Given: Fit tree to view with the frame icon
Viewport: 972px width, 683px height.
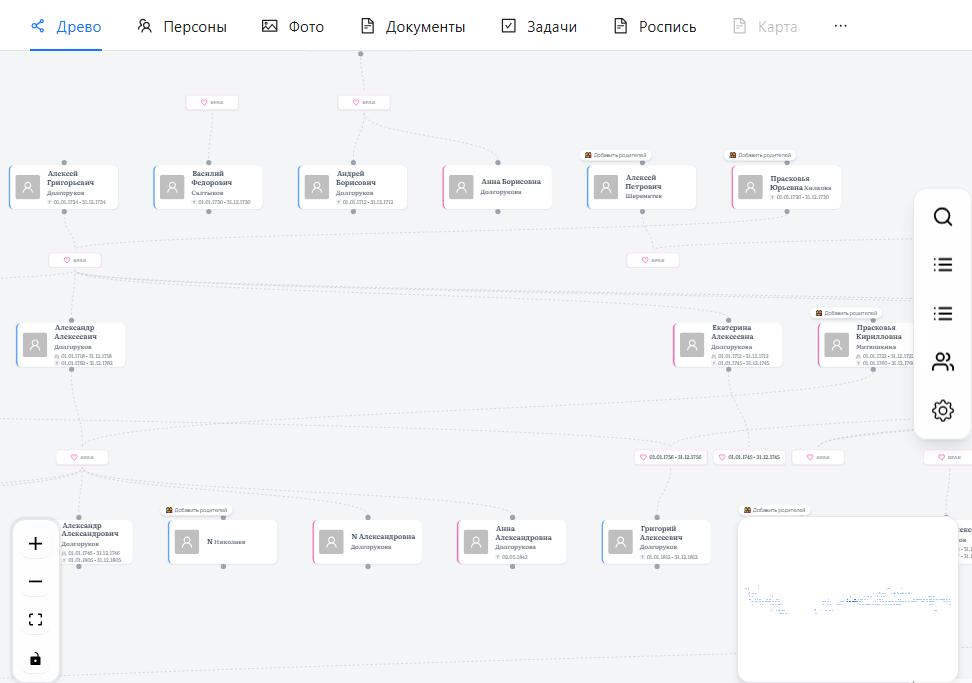Looking at the screenshot, I should coord(36,620).
